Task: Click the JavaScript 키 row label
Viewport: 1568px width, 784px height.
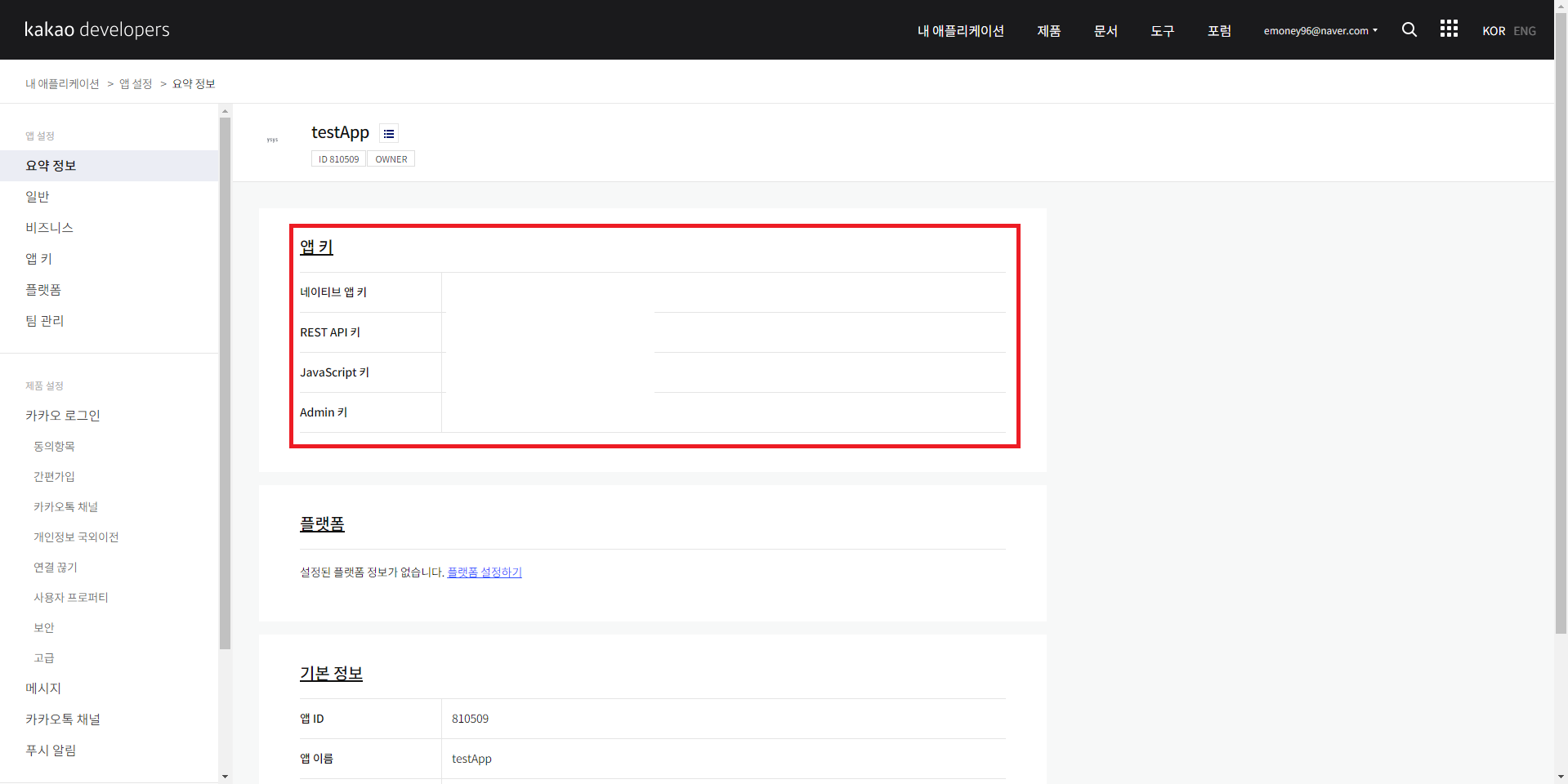Action: pos(335,372)
